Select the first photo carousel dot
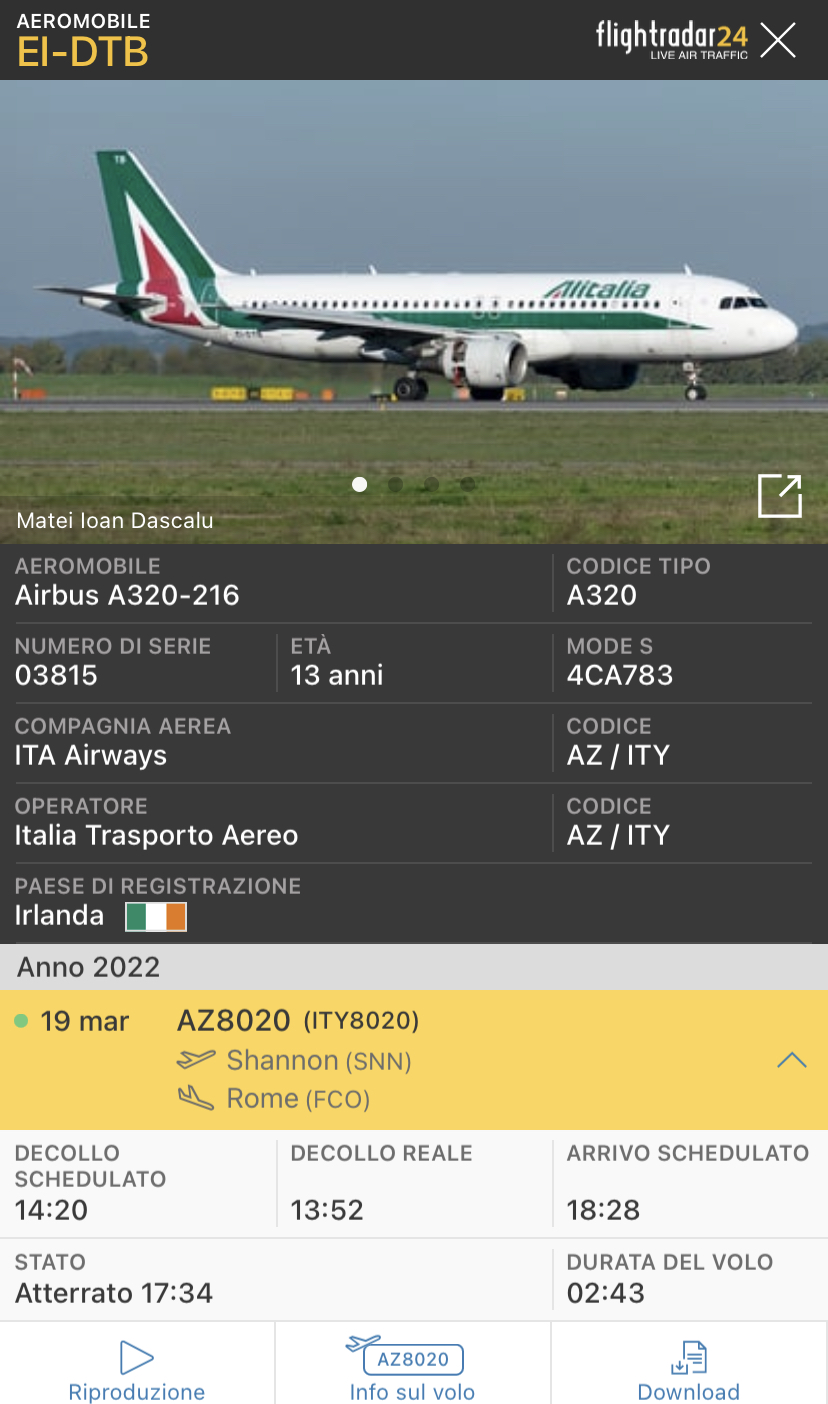Image resolution: width=828 pixels, height=1404 pixels. pos(360,485)
